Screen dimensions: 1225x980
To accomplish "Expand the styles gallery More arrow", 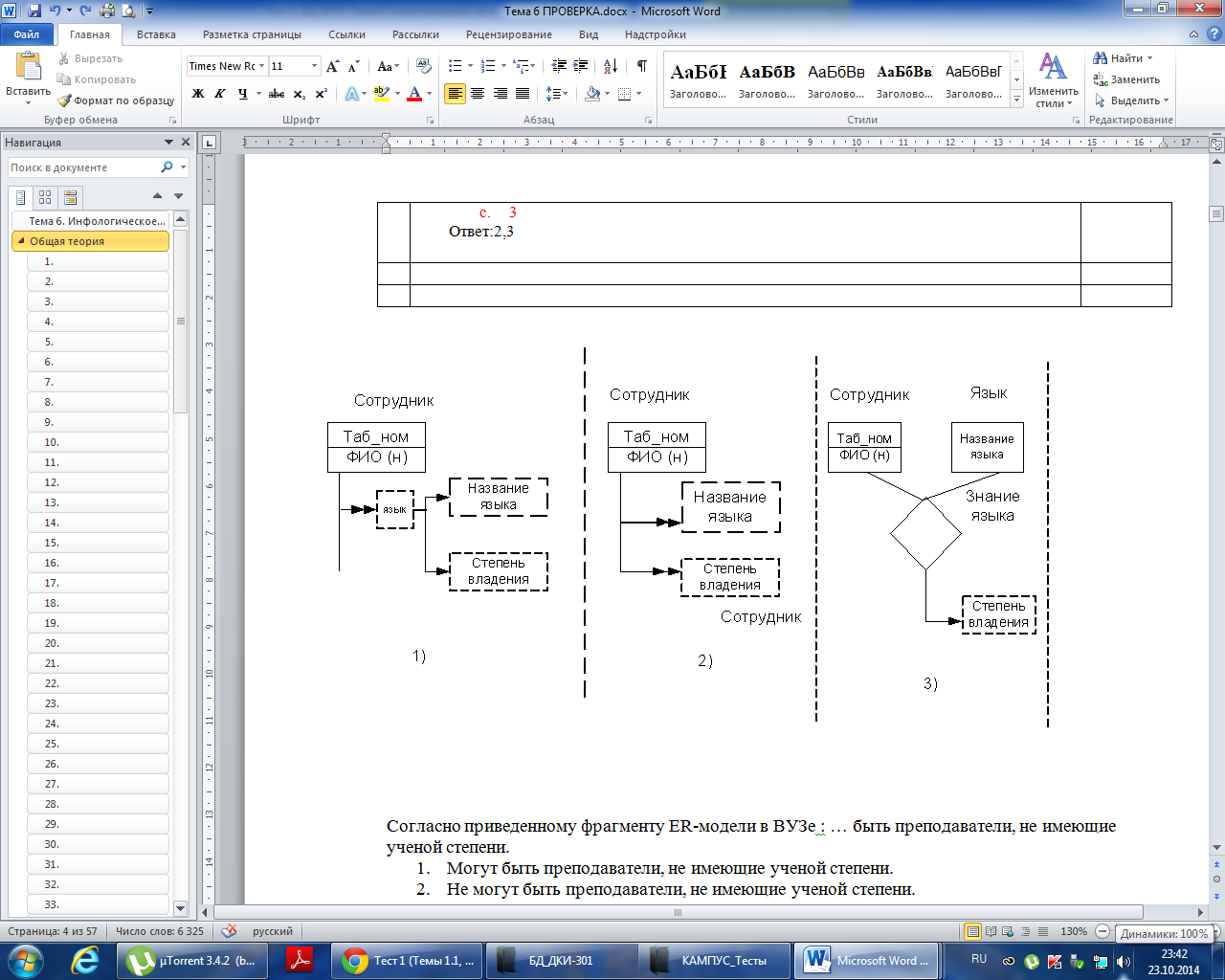I will pos(1016,99).
